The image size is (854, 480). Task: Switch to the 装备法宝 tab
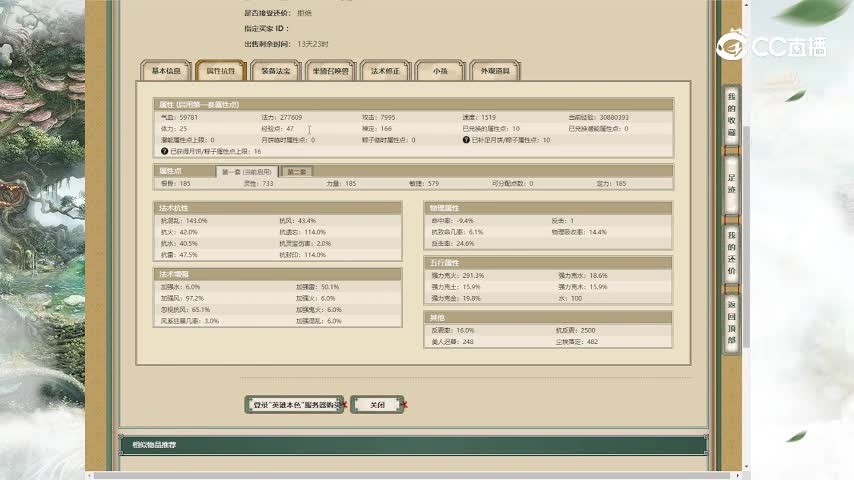[276, 71]
